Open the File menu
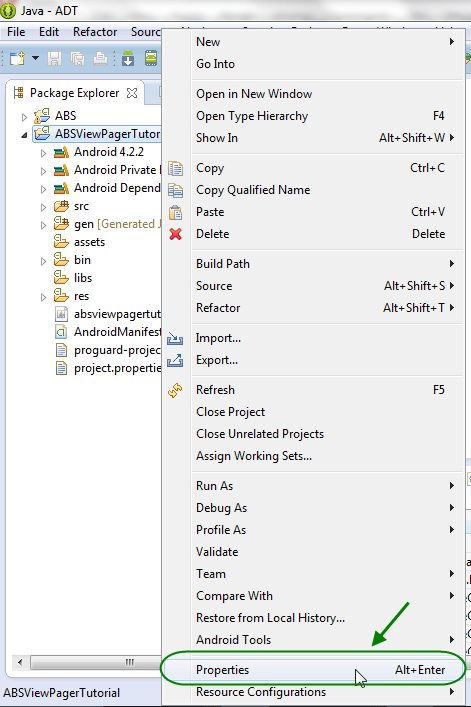Viewport: 471px width, 707px height. pyautogui.click(x=16, y=32)
